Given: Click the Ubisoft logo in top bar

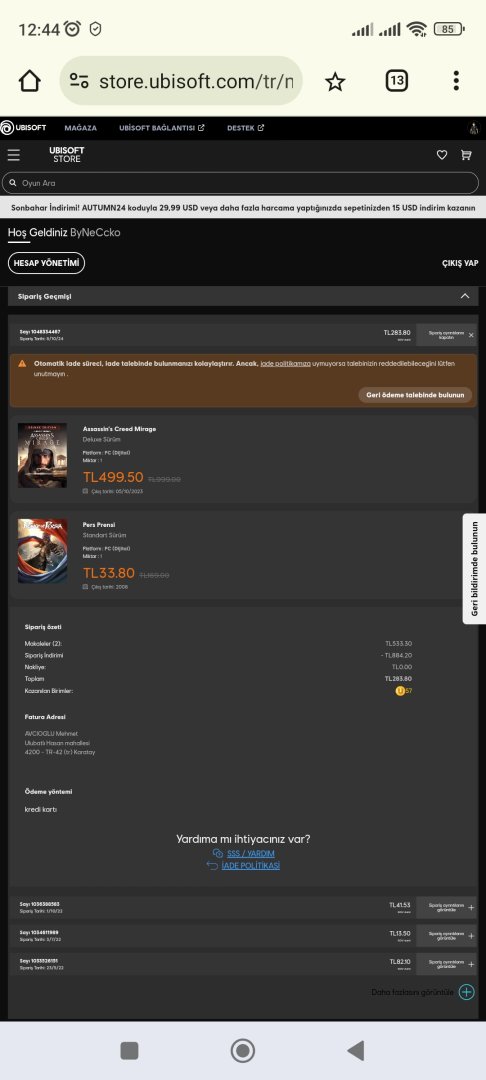Looking at the screenshot, I should (x=23, y=127).
